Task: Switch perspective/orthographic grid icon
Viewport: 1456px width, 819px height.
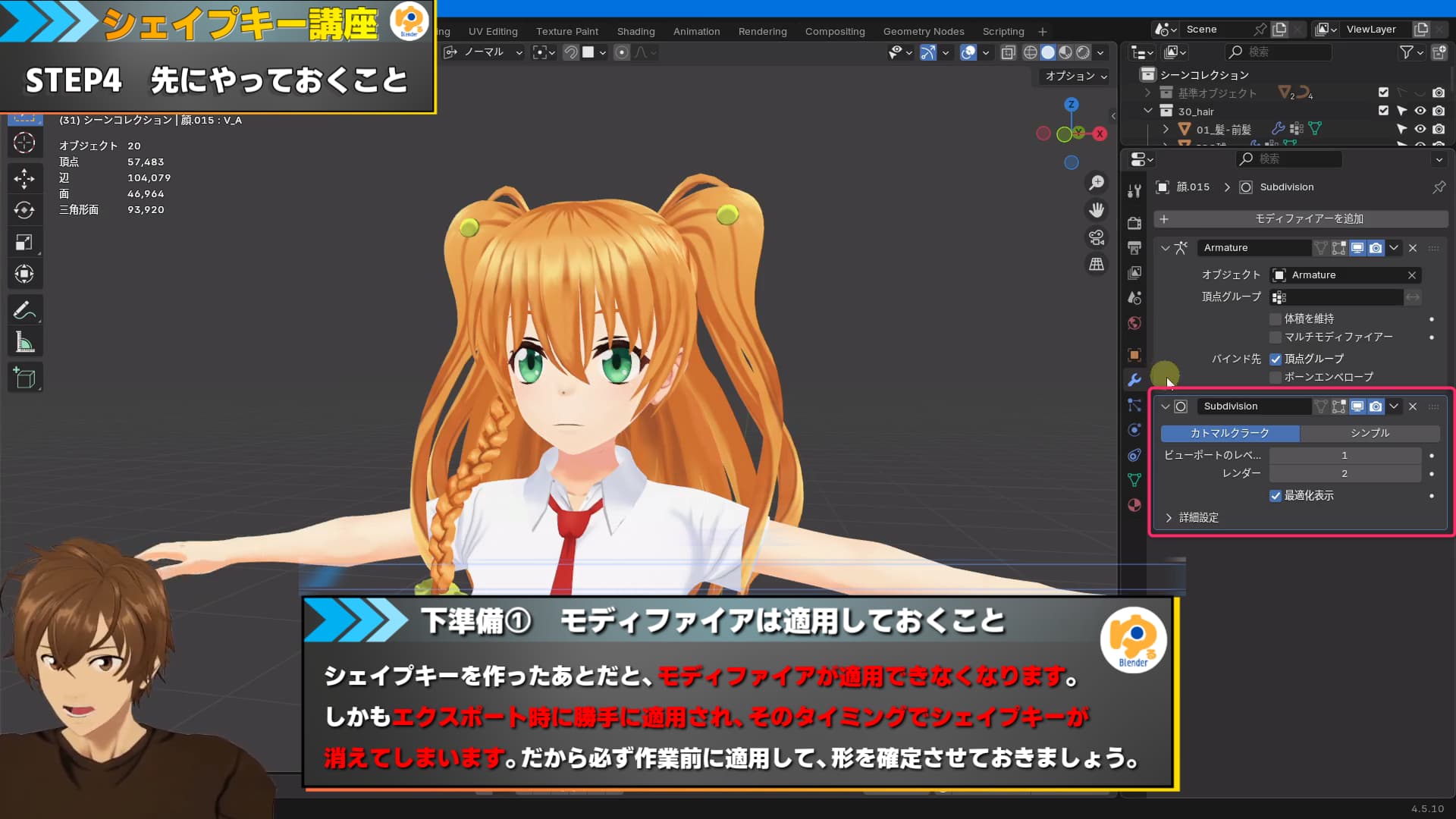Action: 1097,264
